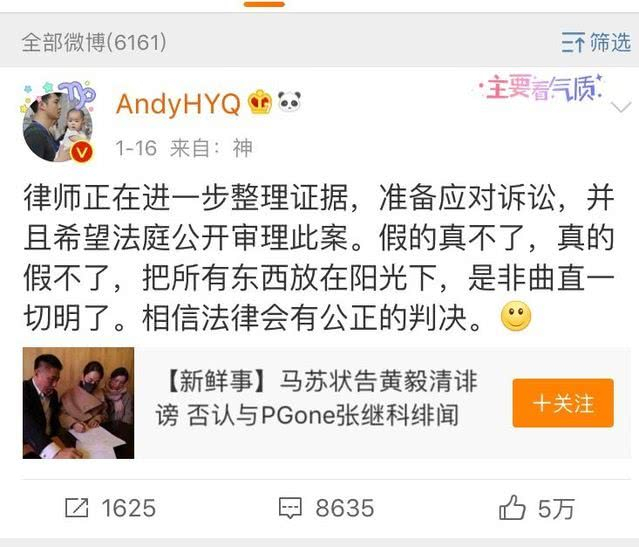
Task: Tap the post text body starting 律师正在进一步
Action: [319, 258]
